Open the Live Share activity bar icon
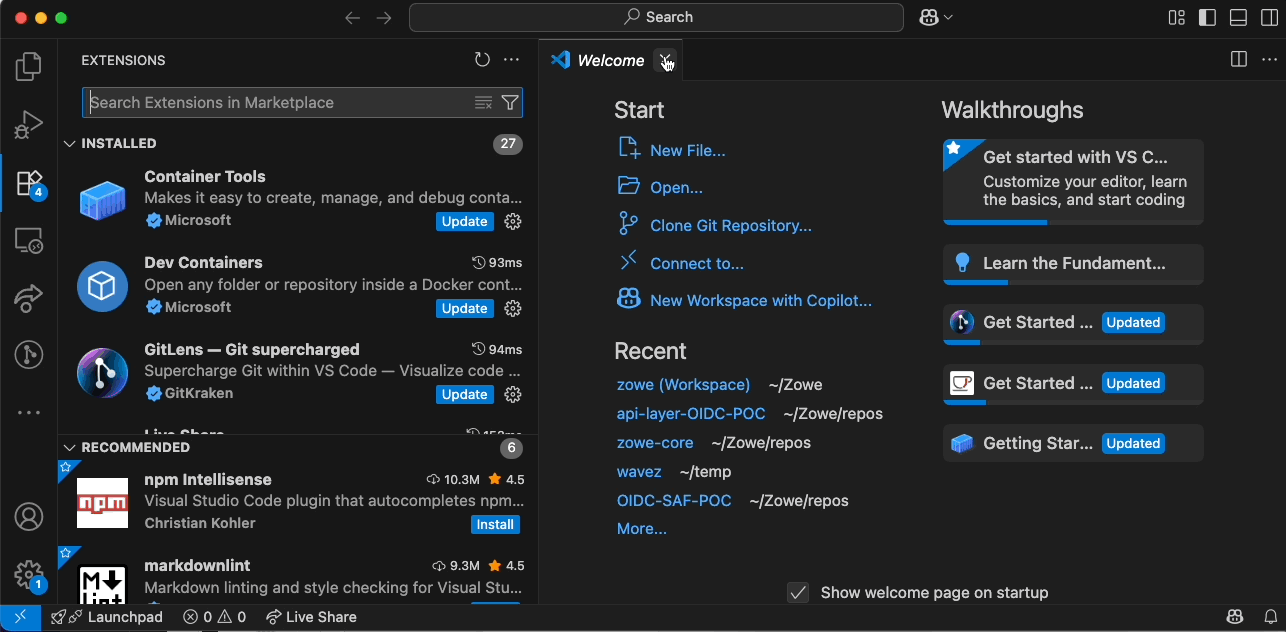 click(x=28, y=297)
